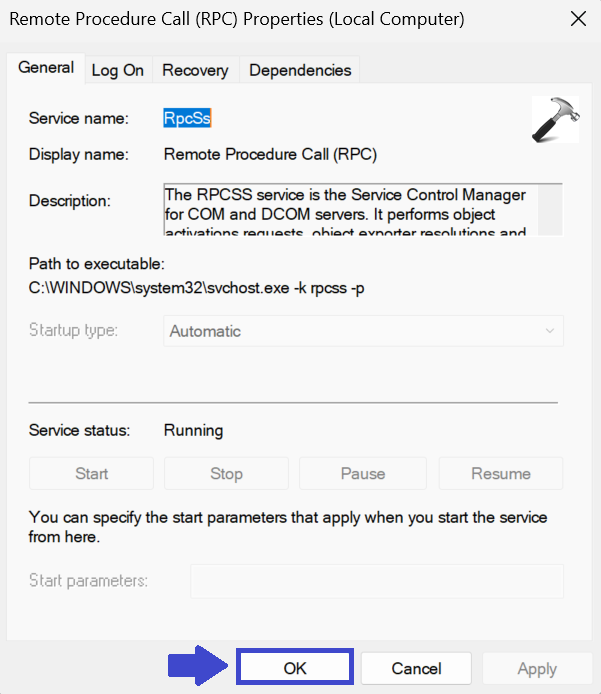Click the Resume service button

[x=501, y=473]
